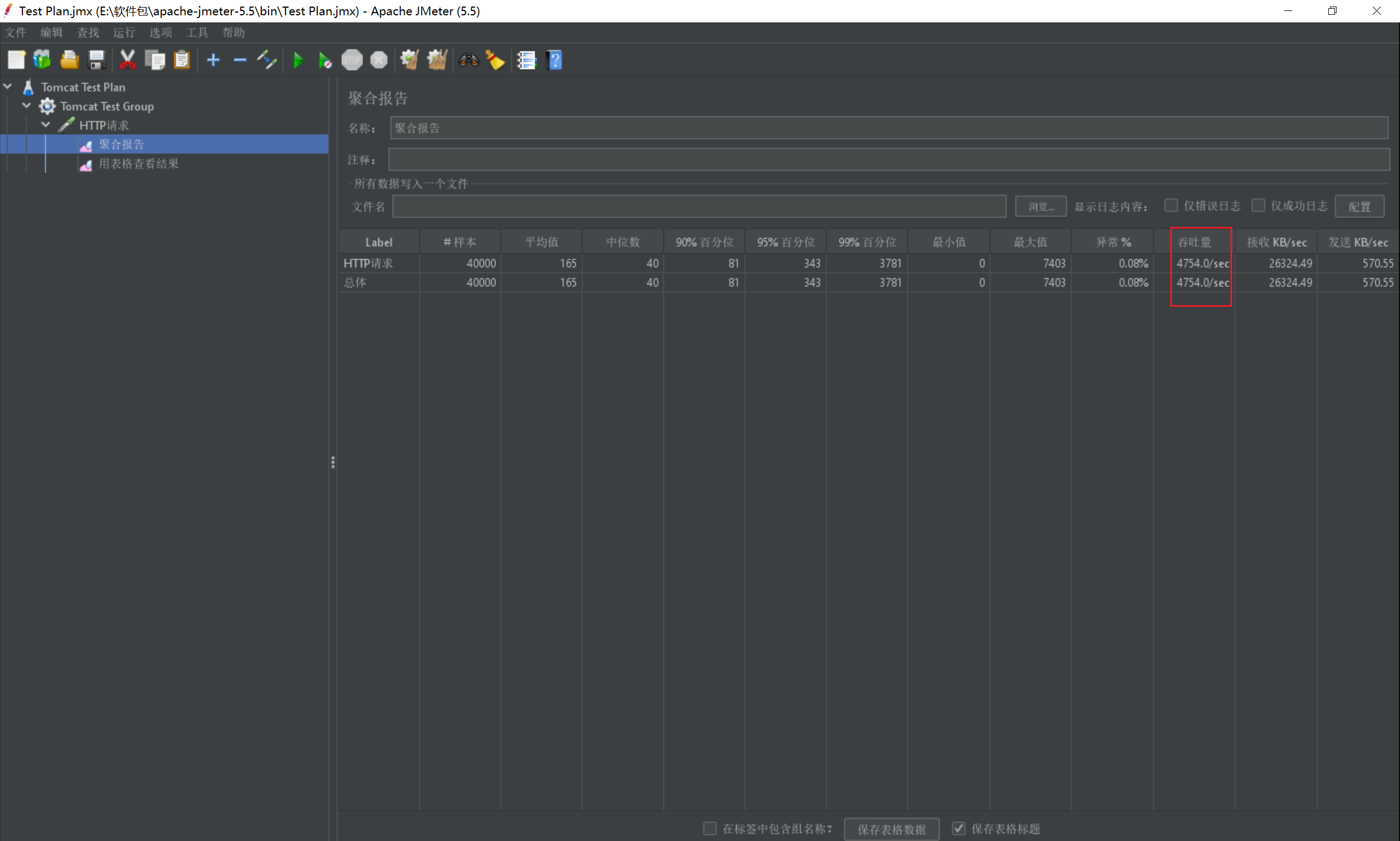Open Search with binoculars icon
The image size is (1400, 841).
[469, 60]
